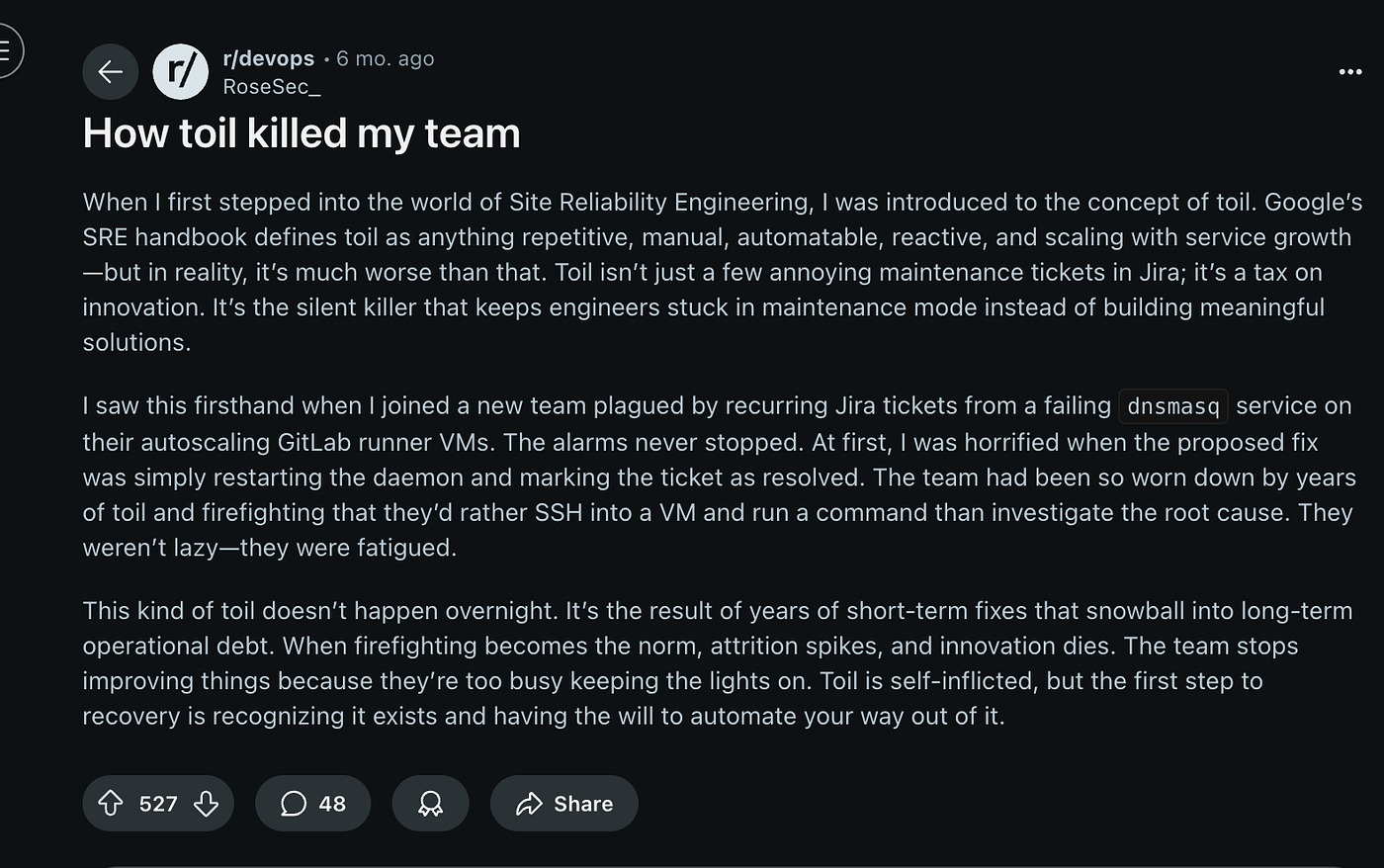
Task: Downvote the post with the down arrow
Action: (206, 804)
